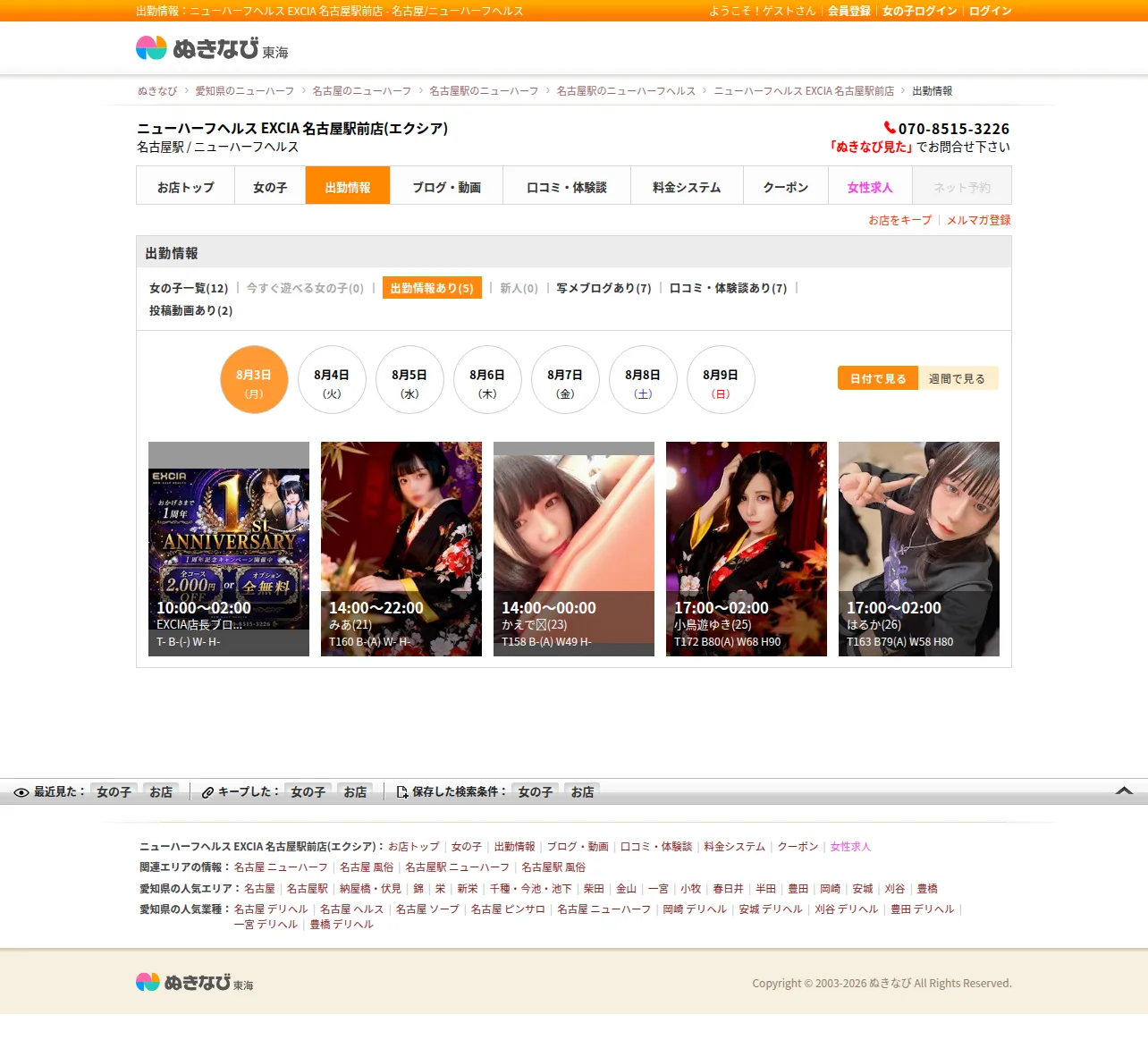This screenshot has width=1148, height=1040.
Task: Open the かえで(23) profile thumbnail
Action: click(574, 549)
